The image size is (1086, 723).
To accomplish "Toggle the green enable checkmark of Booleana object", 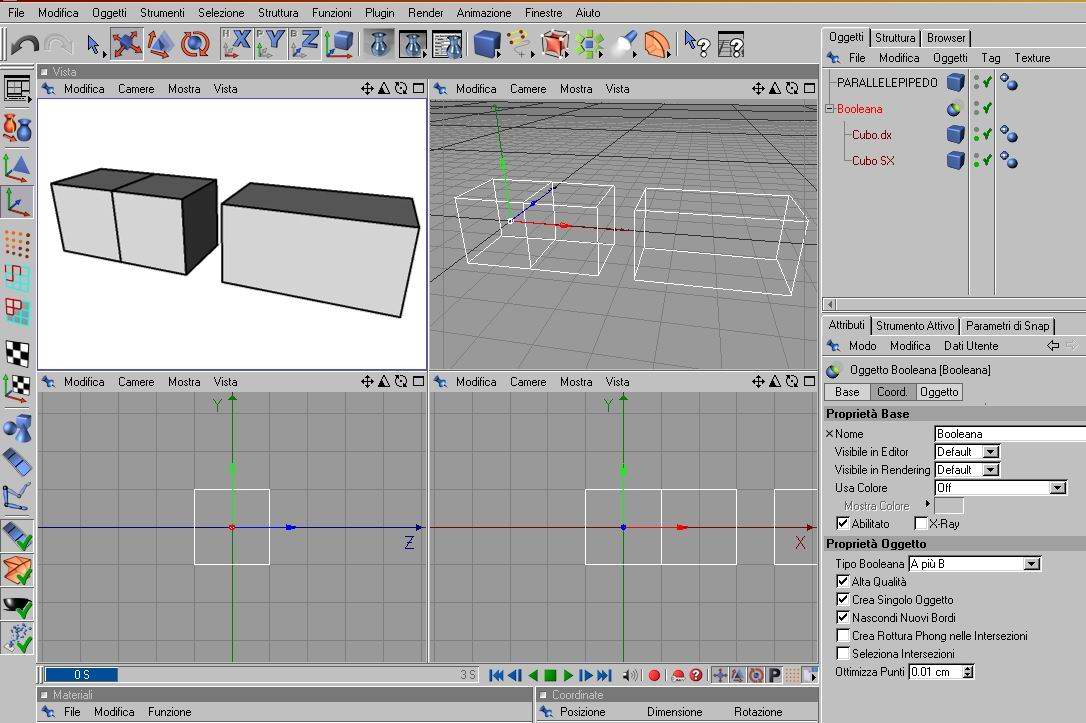I will [x=988, y=109].
